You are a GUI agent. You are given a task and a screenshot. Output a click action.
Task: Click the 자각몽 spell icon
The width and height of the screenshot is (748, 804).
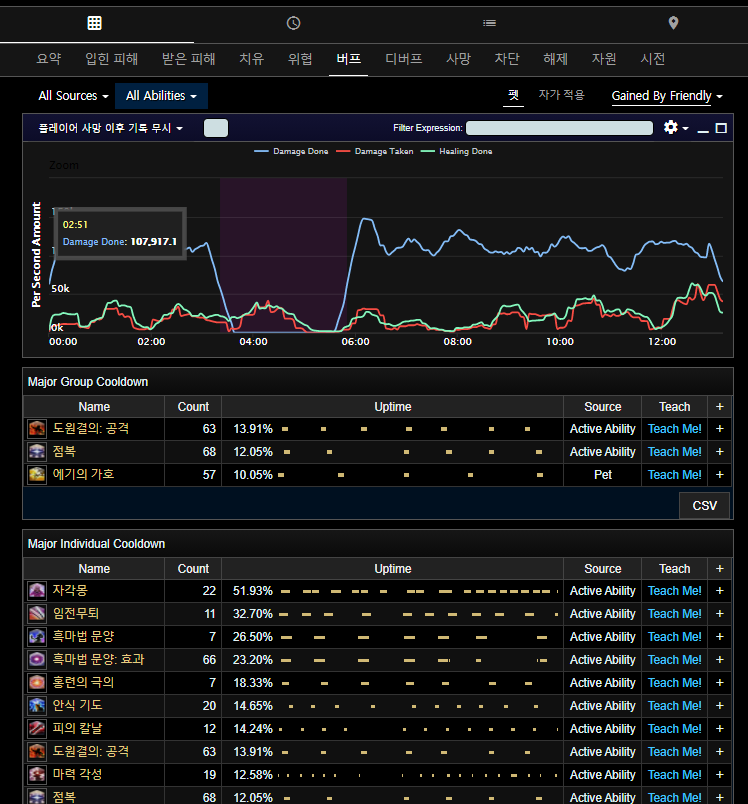pos(37,591)
